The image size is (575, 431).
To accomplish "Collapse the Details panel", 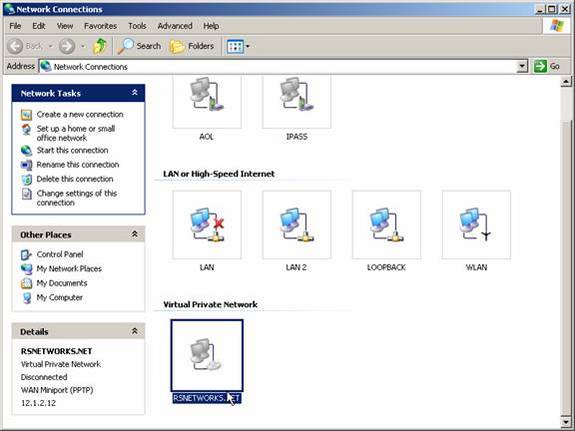I will [135, 331].
